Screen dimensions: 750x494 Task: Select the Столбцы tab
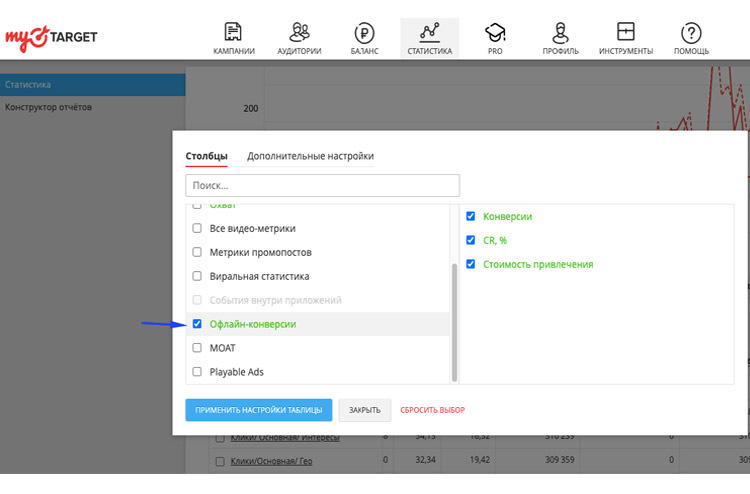pos(206,156)
